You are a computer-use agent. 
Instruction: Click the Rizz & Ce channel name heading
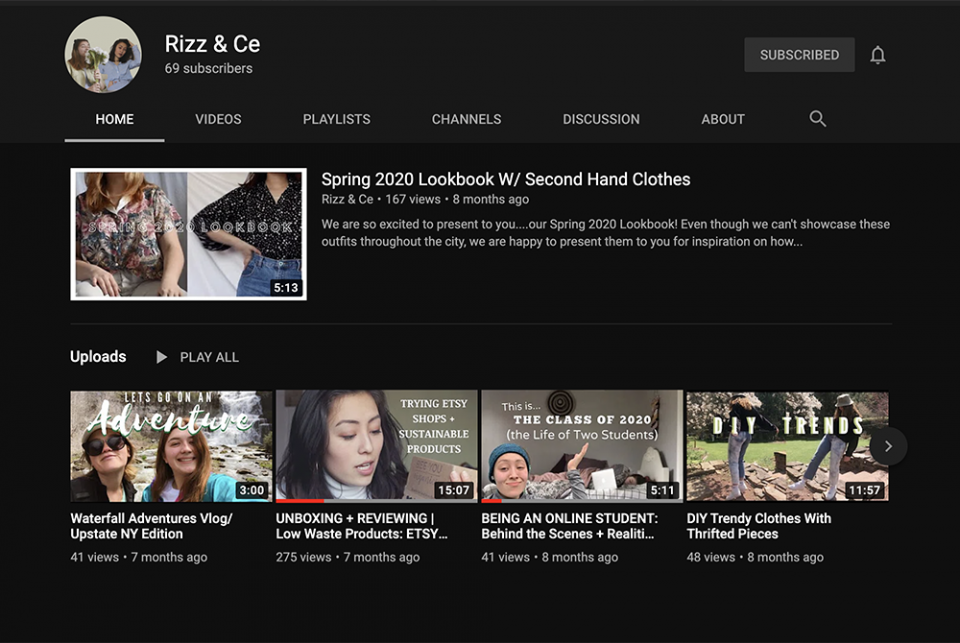tap(212, 44)
